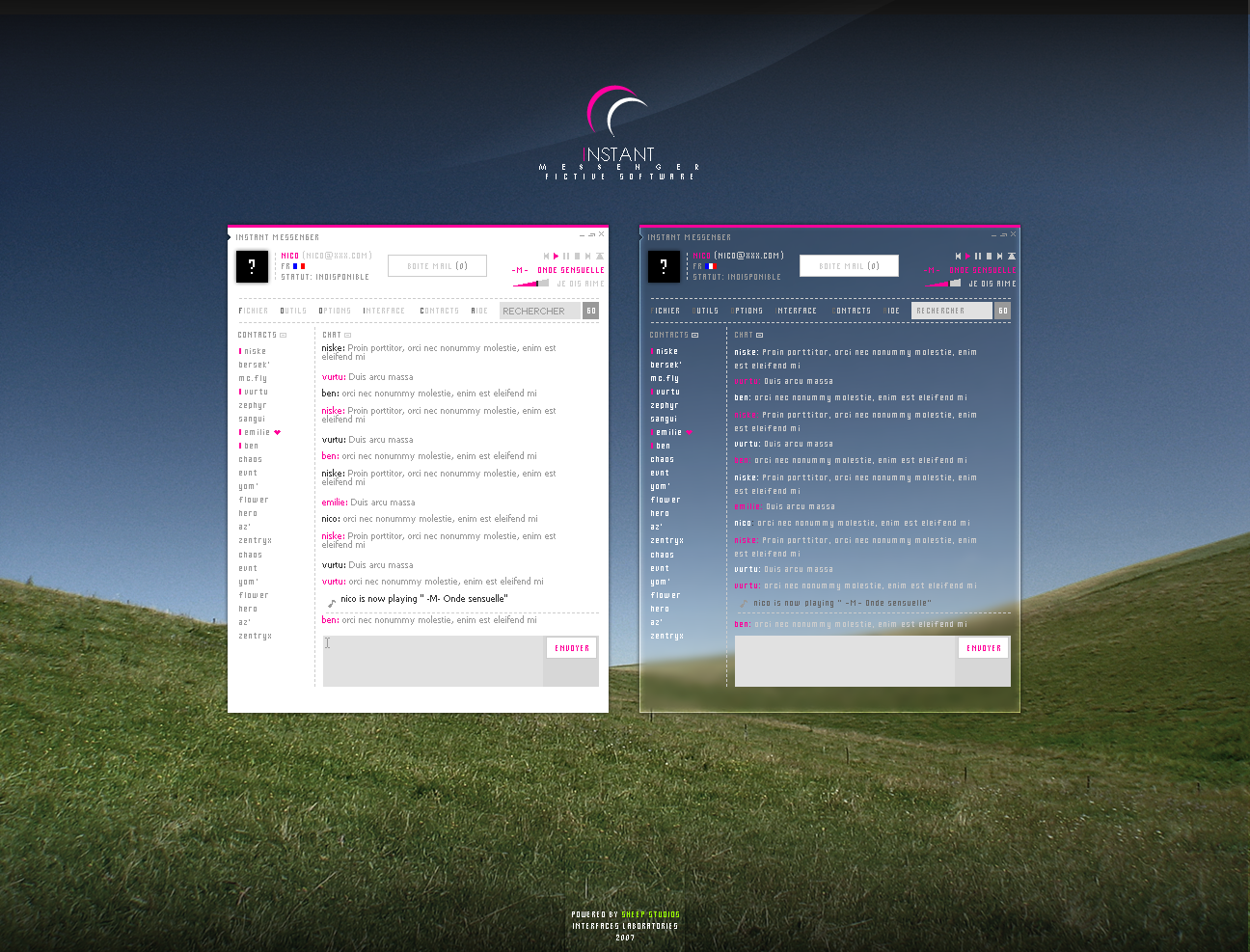This screenshot has width=1250, height=952.
Task: Click GO search button in white window
Action: tap(591, 311)
